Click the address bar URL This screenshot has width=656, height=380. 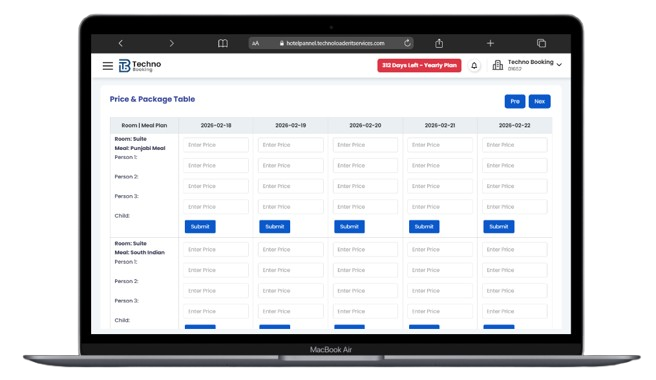point(336,43)
